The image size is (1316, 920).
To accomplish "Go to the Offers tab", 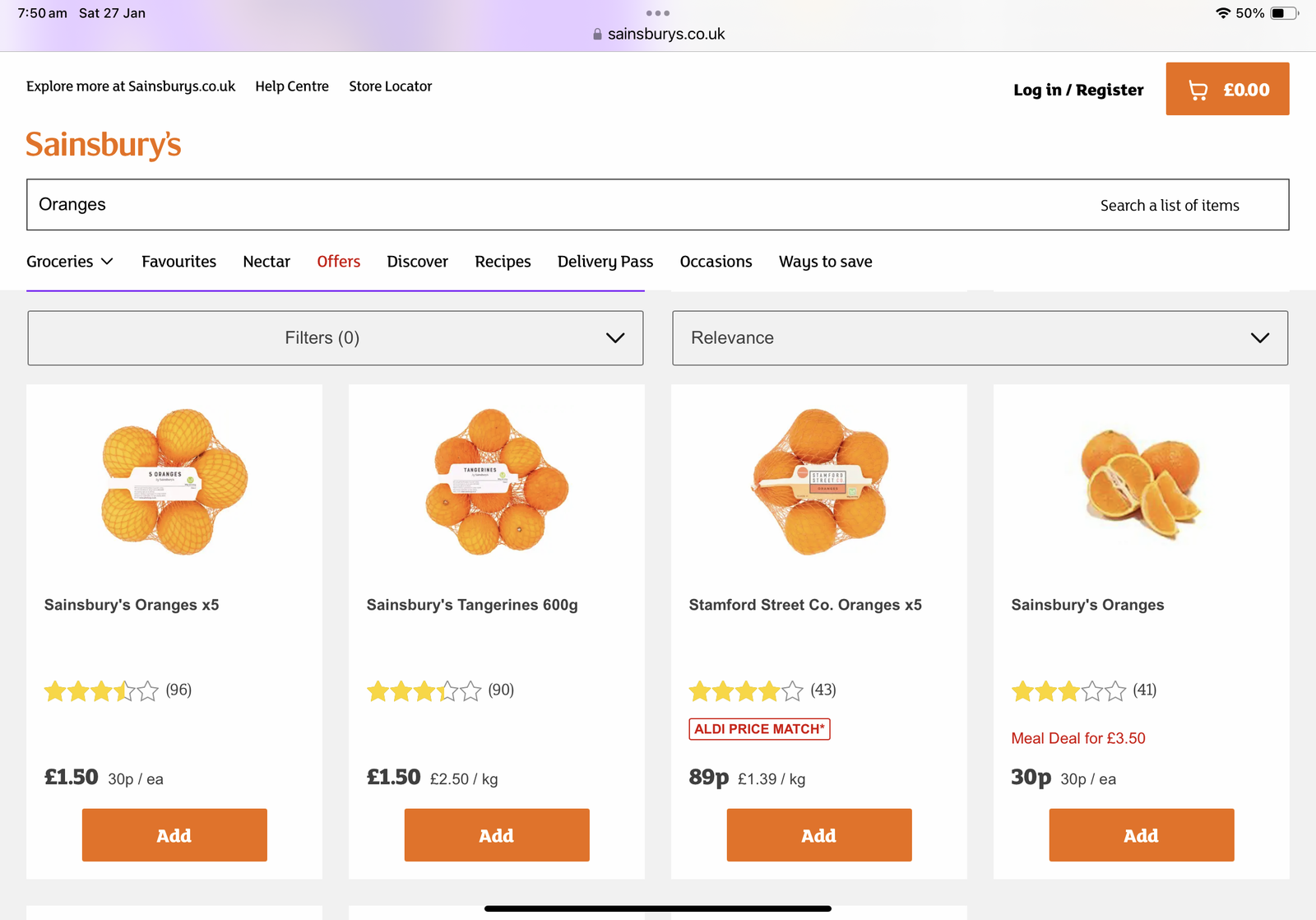I will coord(339,262).
